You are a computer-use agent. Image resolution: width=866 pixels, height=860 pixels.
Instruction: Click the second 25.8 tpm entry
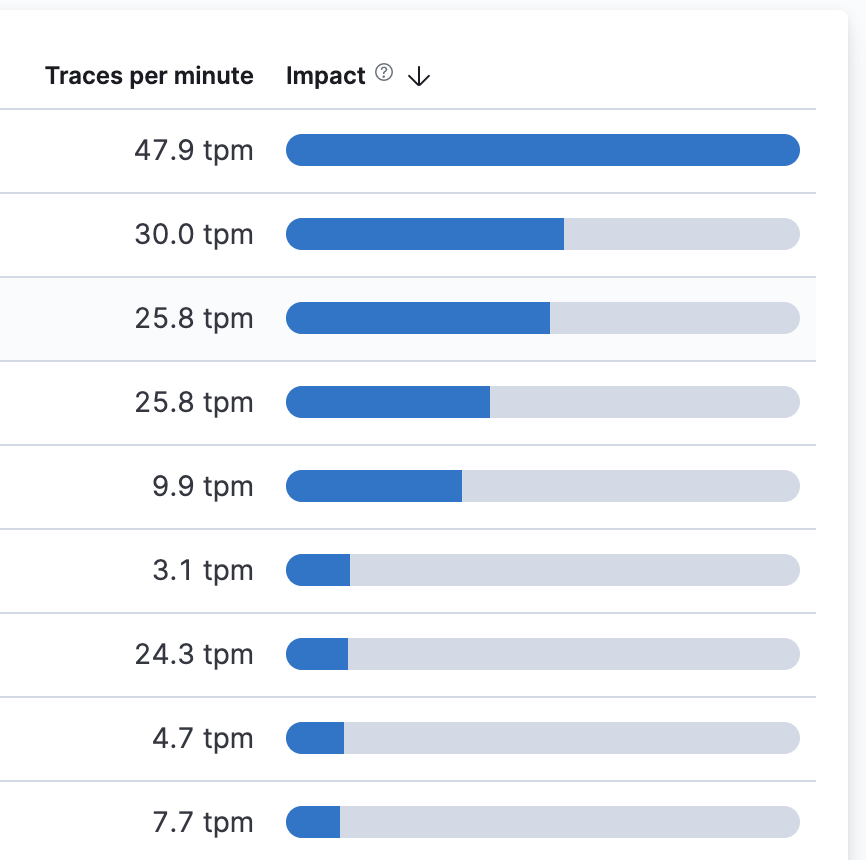pos(194,402)
